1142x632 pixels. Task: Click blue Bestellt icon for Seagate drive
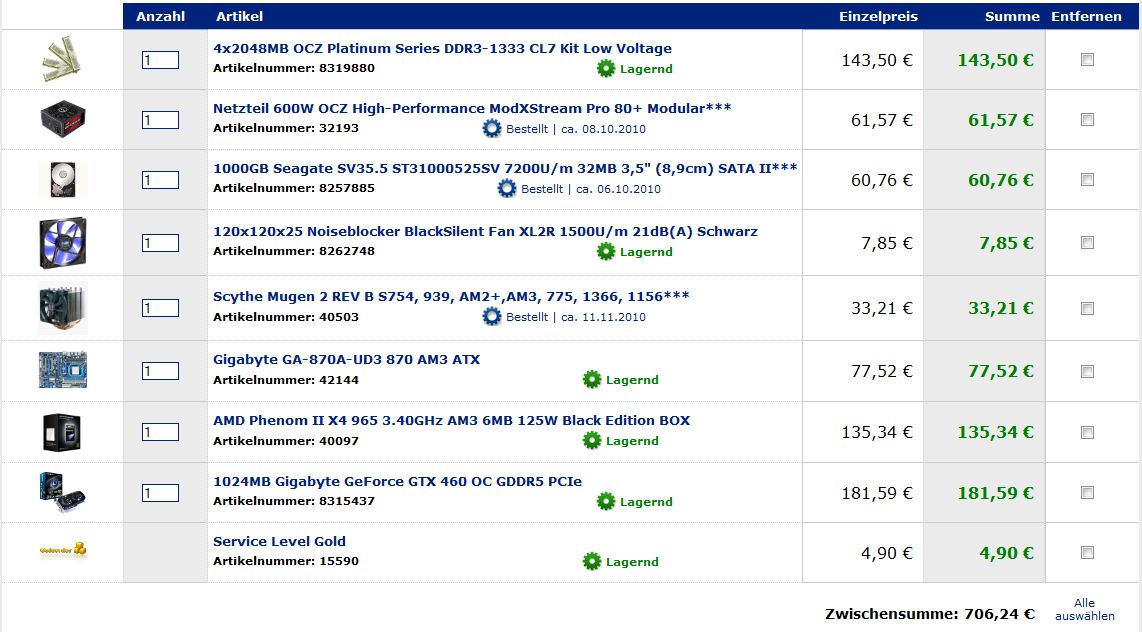tap(507, 189)
